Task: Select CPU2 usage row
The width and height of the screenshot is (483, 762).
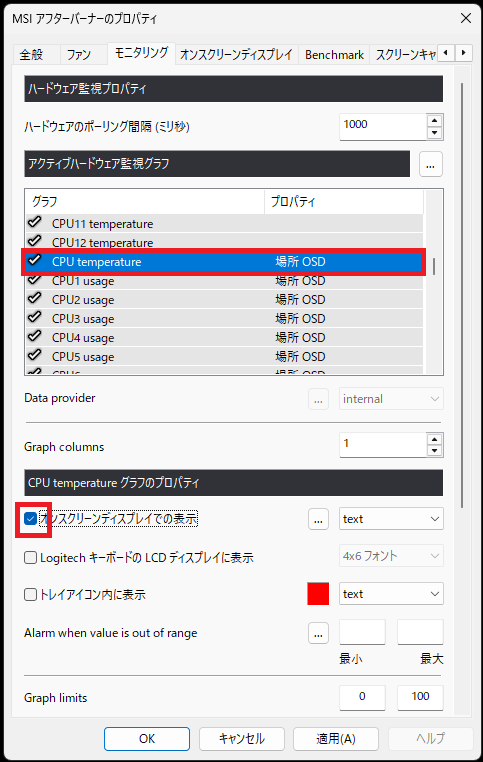Action: click(x=224, y=299)
